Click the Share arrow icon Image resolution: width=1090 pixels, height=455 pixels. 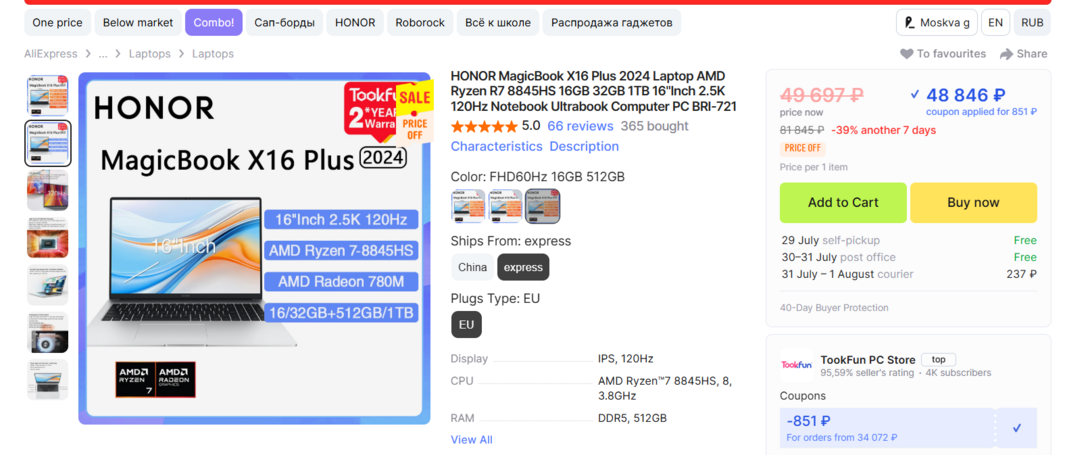[1006, 54]
